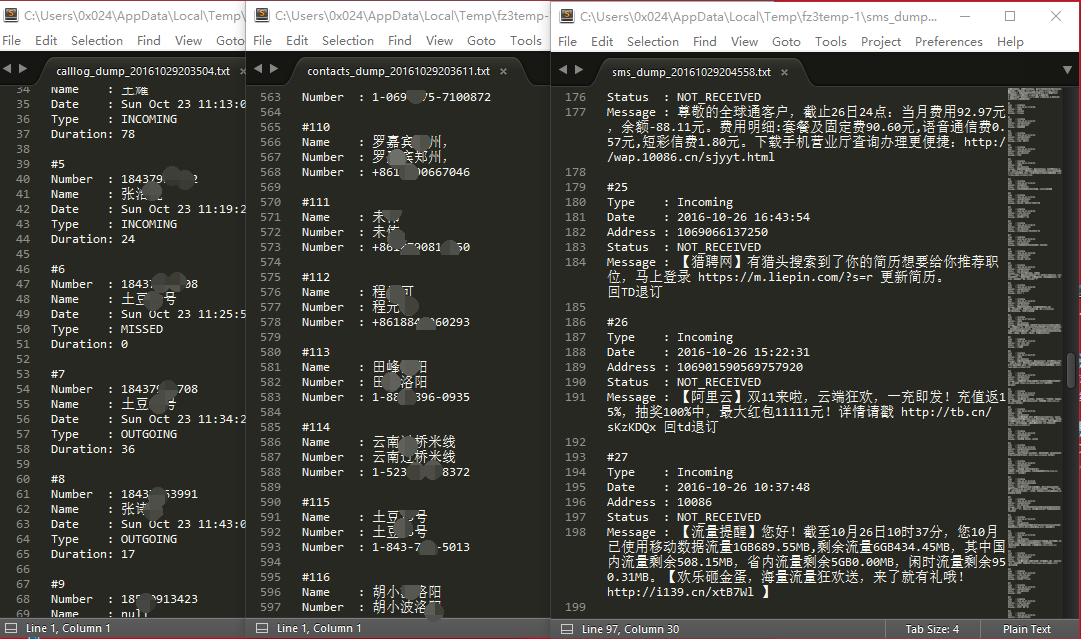1081x639 pixels.
Task: Select the contacts_dump_20161029203611.txt tab
Action: pos(398,71)
